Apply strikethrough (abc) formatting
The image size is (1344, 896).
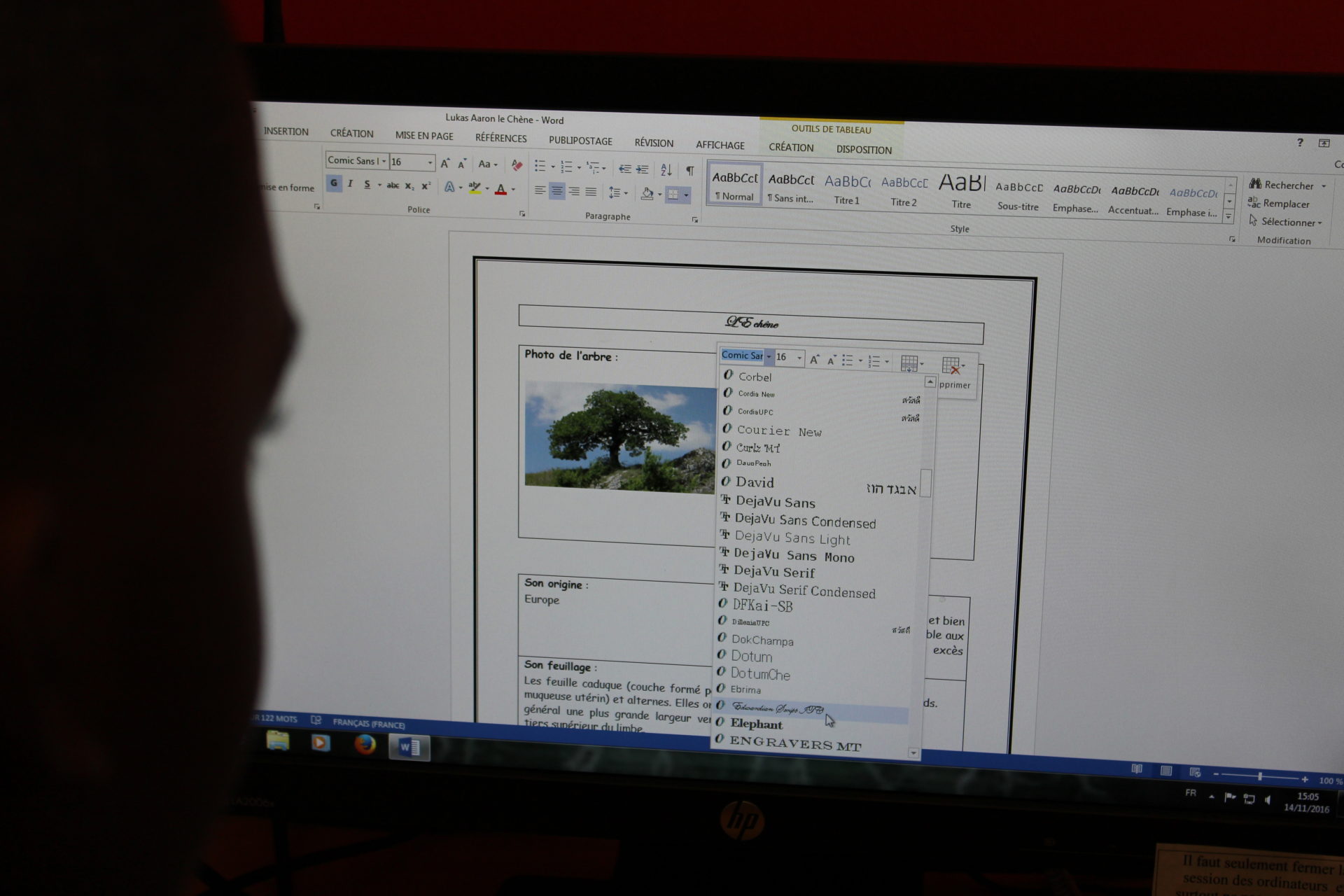(x=393, y=185)
